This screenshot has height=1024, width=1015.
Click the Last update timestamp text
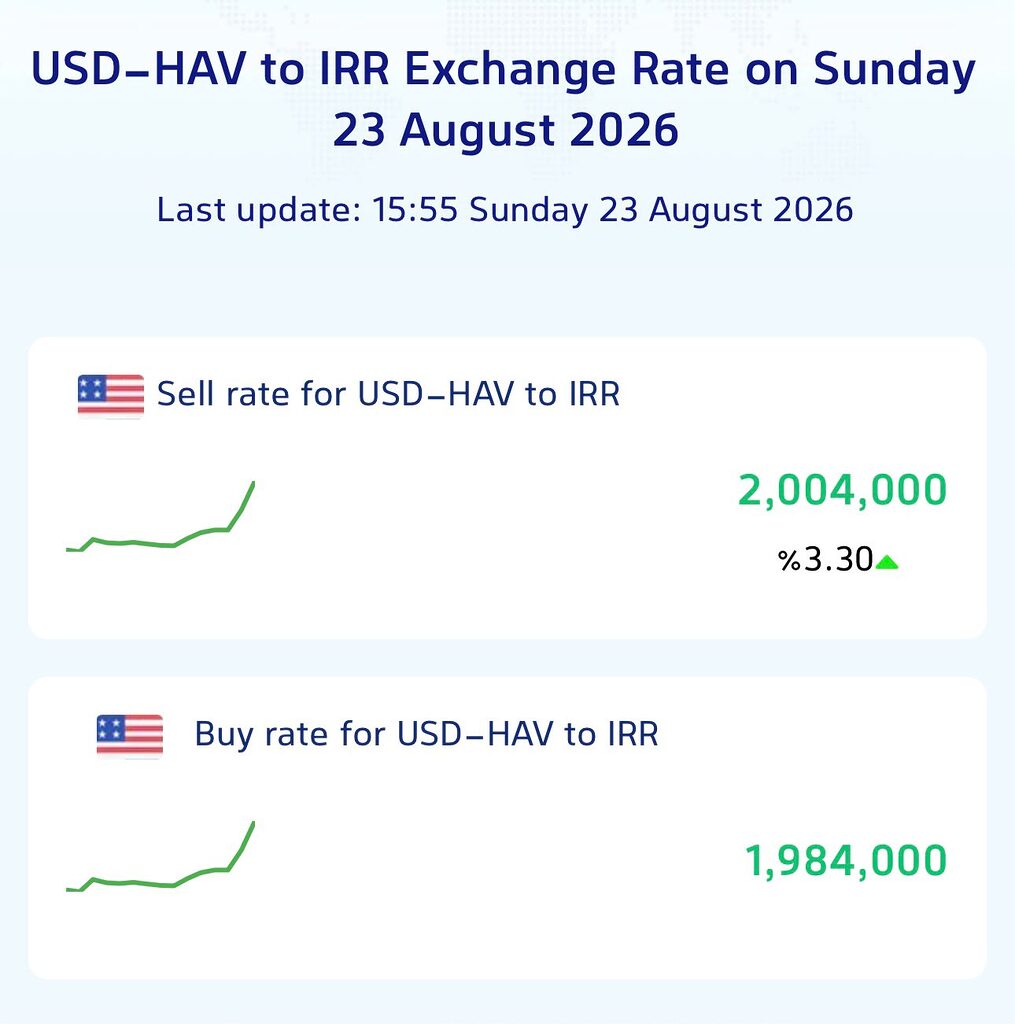coord(505,210)
